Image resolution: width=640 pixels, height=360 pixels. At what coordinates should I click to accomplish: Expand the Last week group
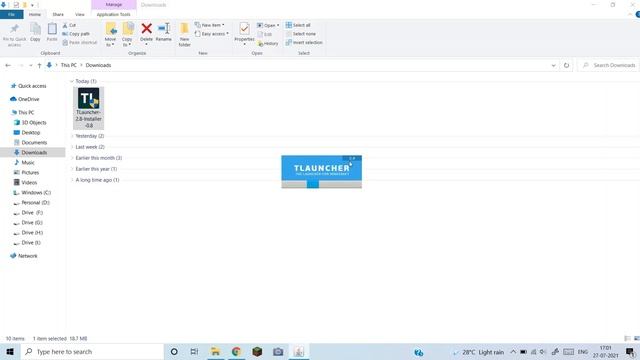pyautogui.click(x=72, y=147)
